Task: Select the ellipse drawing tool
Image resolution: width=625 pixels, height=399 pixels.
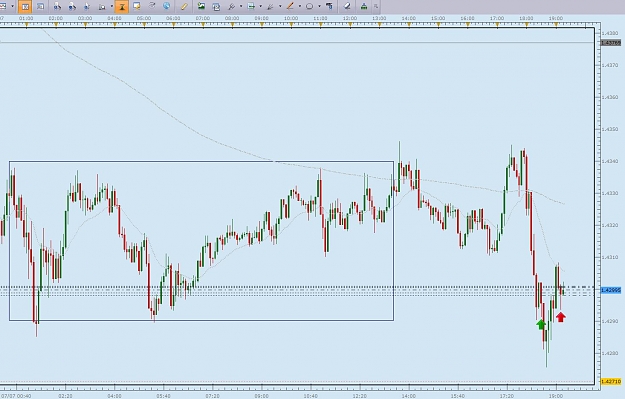Action: [x=309, y=6]
